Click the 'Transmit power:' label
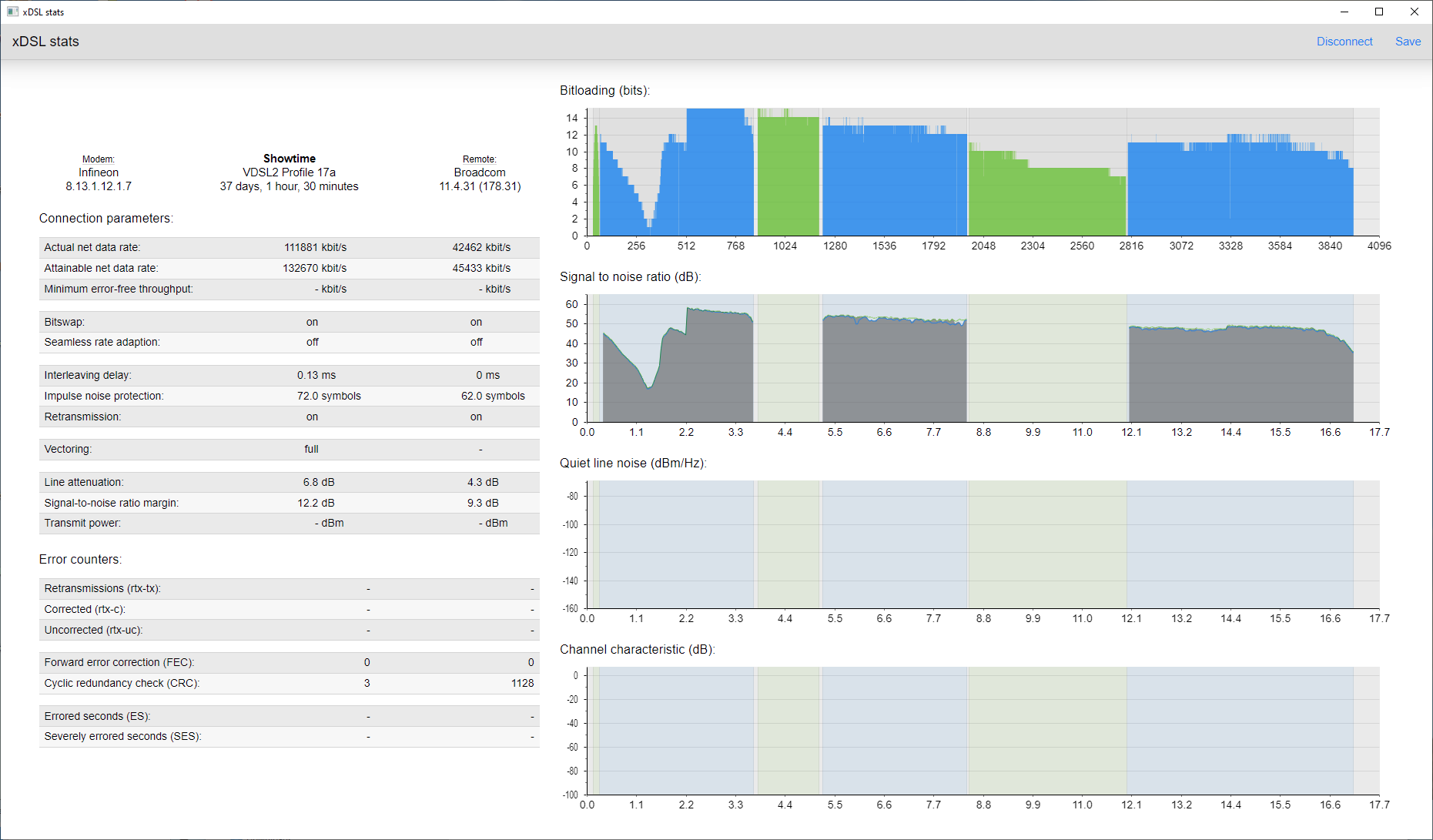The image size is (1433, 840). click(x=82, y=523)
